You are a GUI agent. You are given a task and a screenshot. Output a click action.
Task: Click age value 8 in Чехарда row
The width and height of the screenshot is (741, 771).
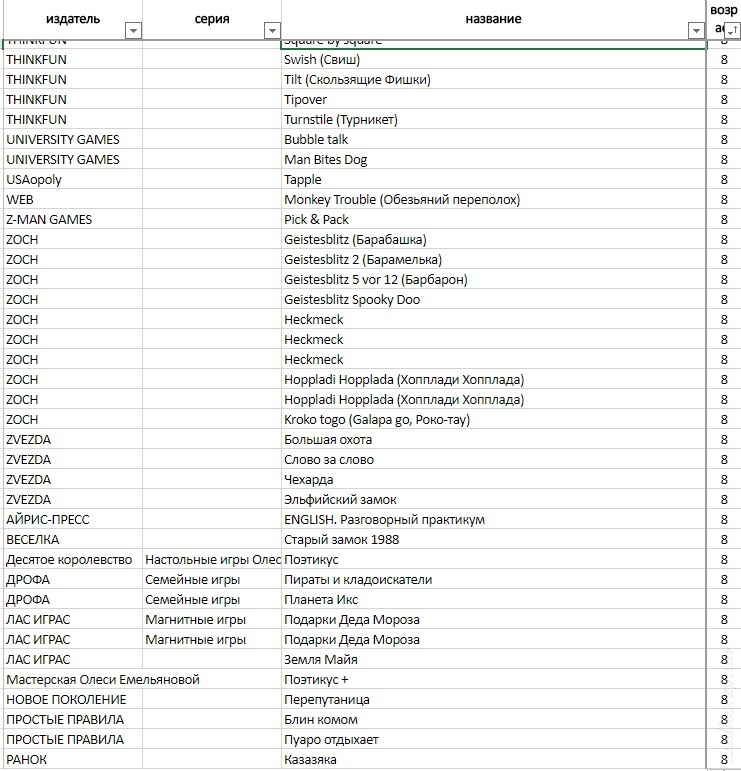tap(724, 479)
